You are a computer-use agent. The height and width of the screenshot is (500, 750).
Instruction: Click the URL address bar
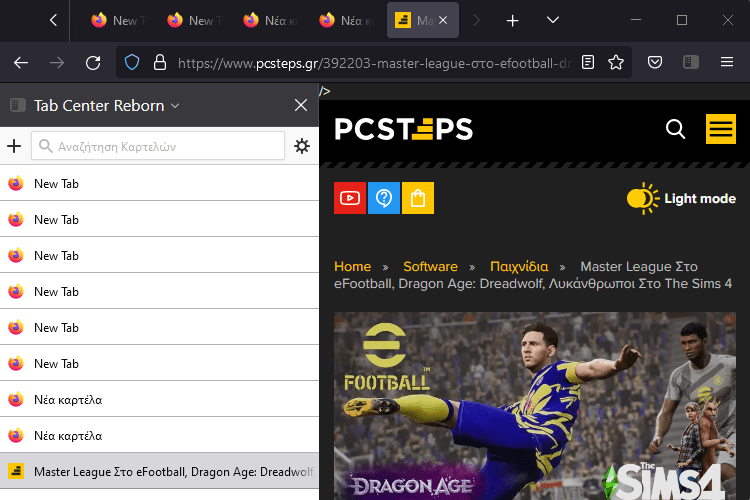374,63
